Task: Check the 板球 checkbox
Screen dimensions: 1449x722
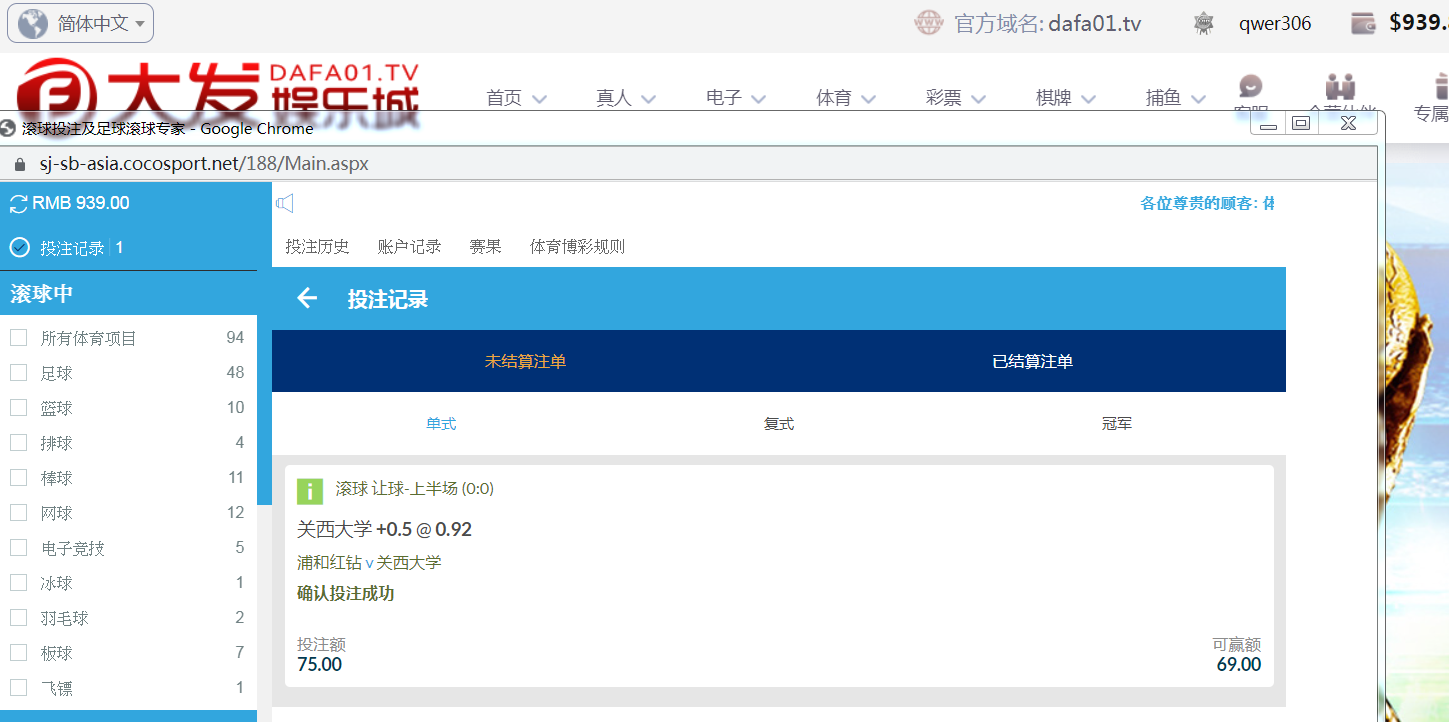Action: [18, 653]
